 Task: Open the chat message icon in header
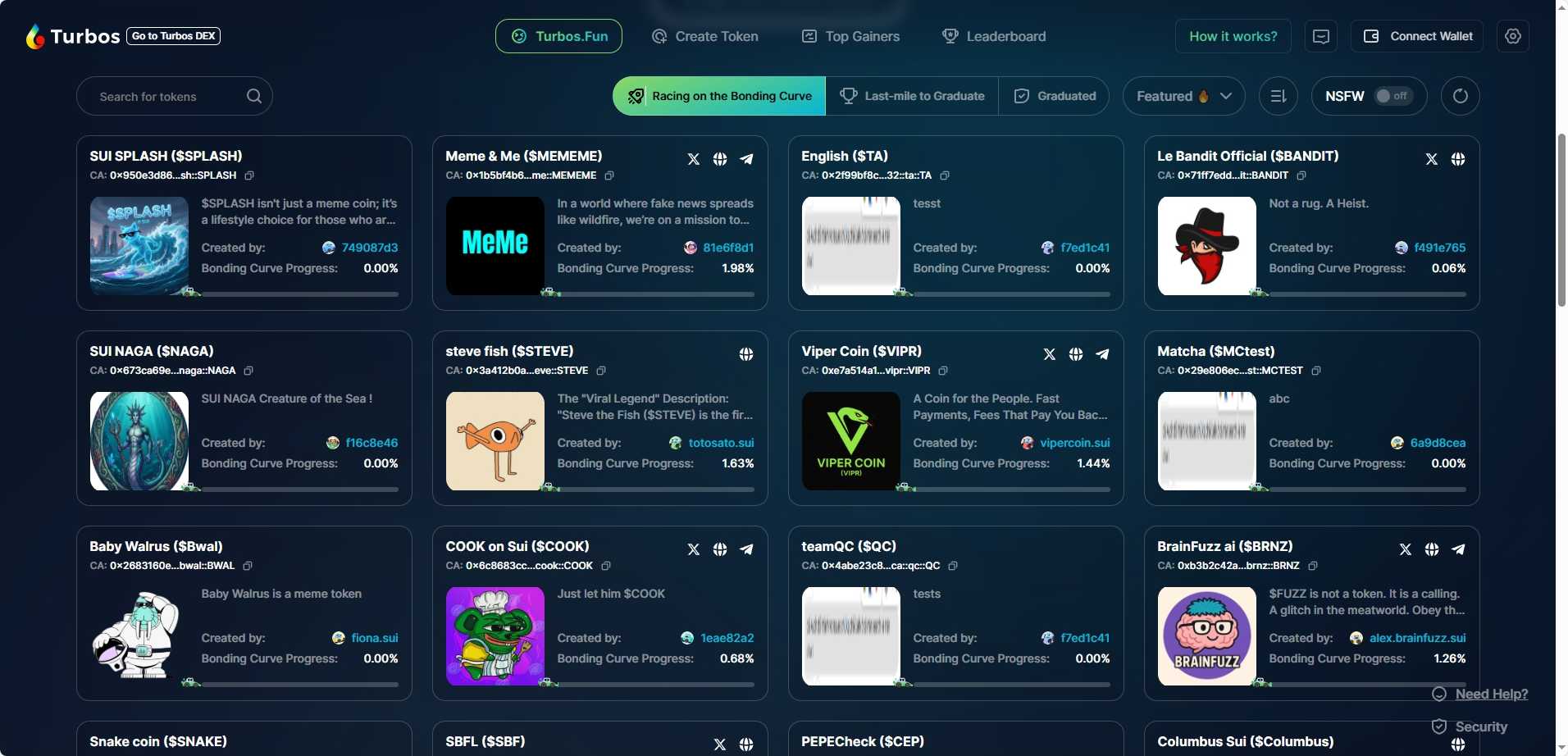click(1320, 36)
